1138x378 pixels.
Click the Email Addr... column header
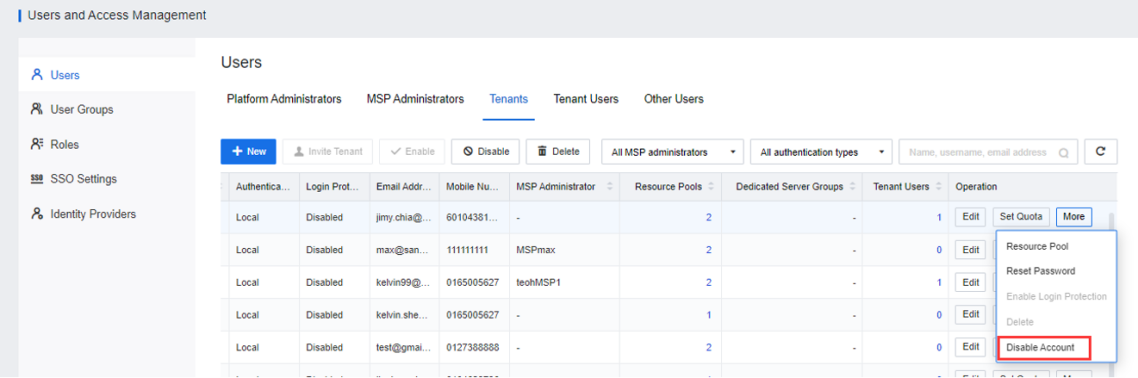point(404,187)
